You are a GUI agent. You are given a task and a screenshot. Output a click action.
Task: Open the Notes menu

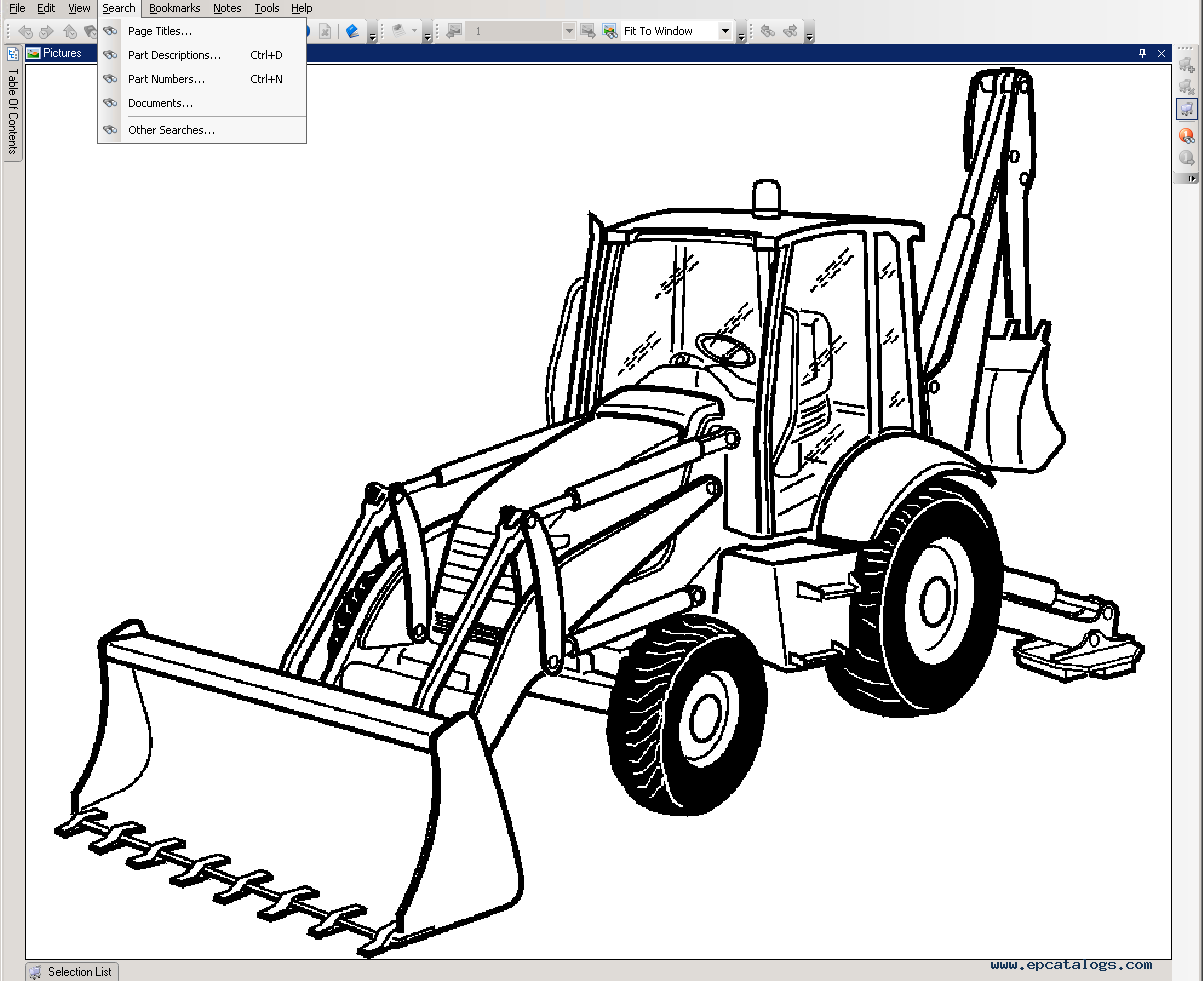point(227,8)
